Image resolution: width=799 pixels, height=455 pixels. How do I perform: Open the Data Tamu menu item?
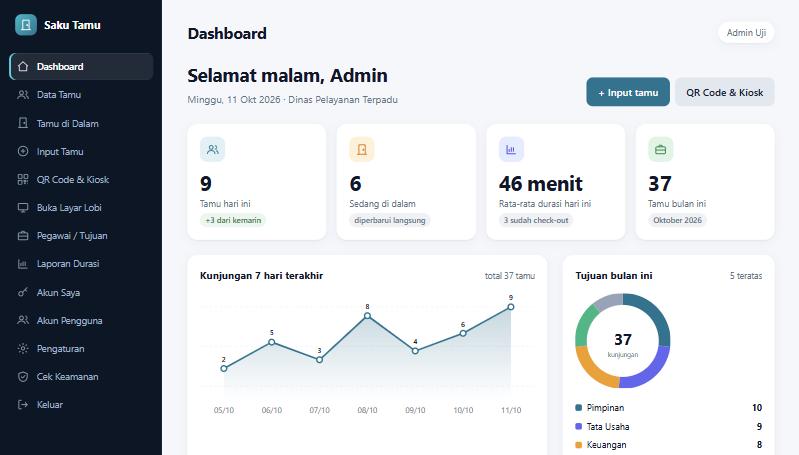coord(82,94)
